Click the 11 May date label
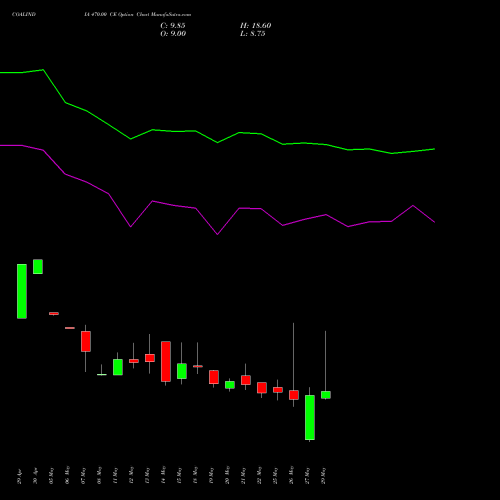 115,475
